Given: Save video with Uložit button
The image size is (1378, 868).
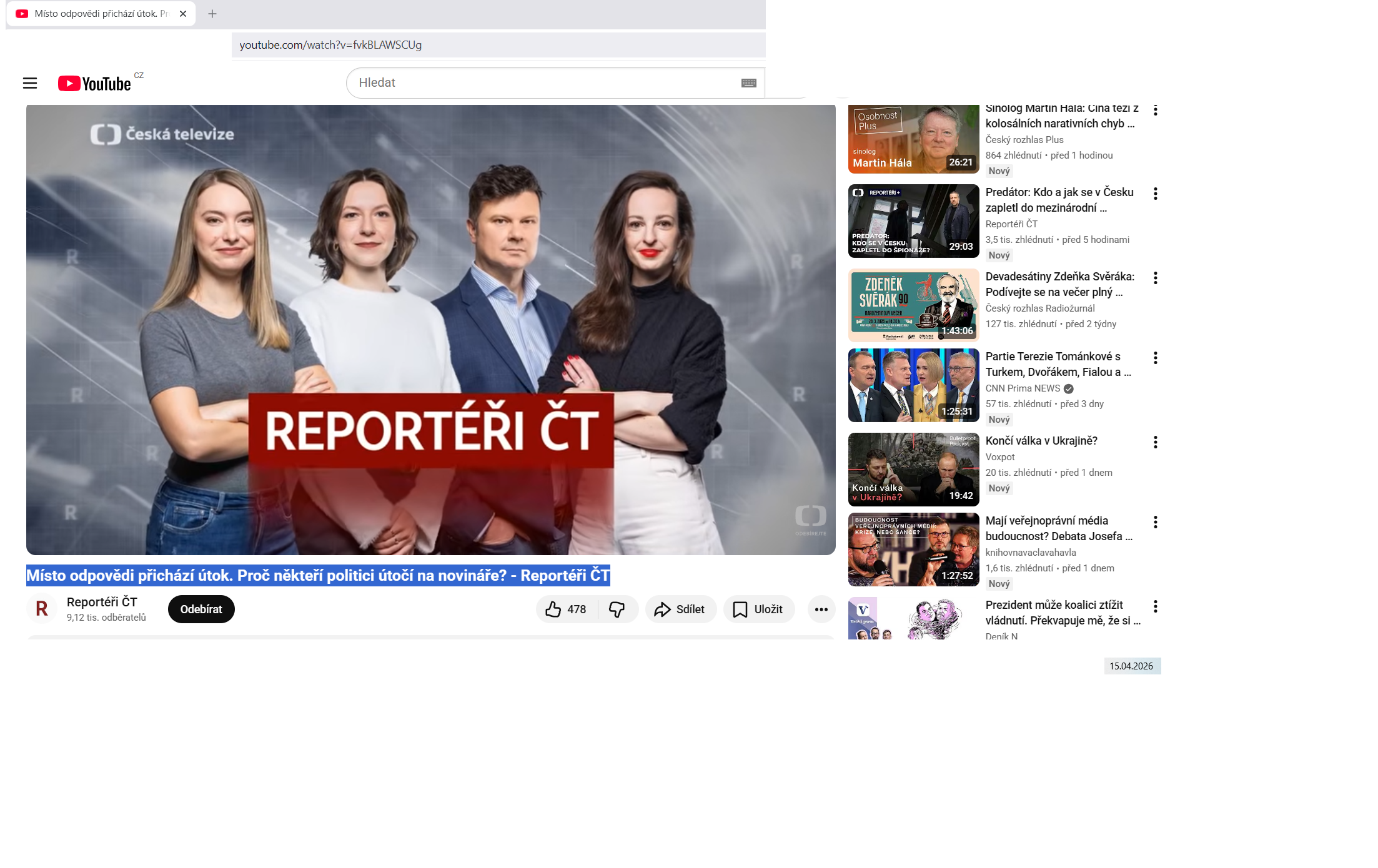Looking at the screenshot, I should (x=758, y=609).
